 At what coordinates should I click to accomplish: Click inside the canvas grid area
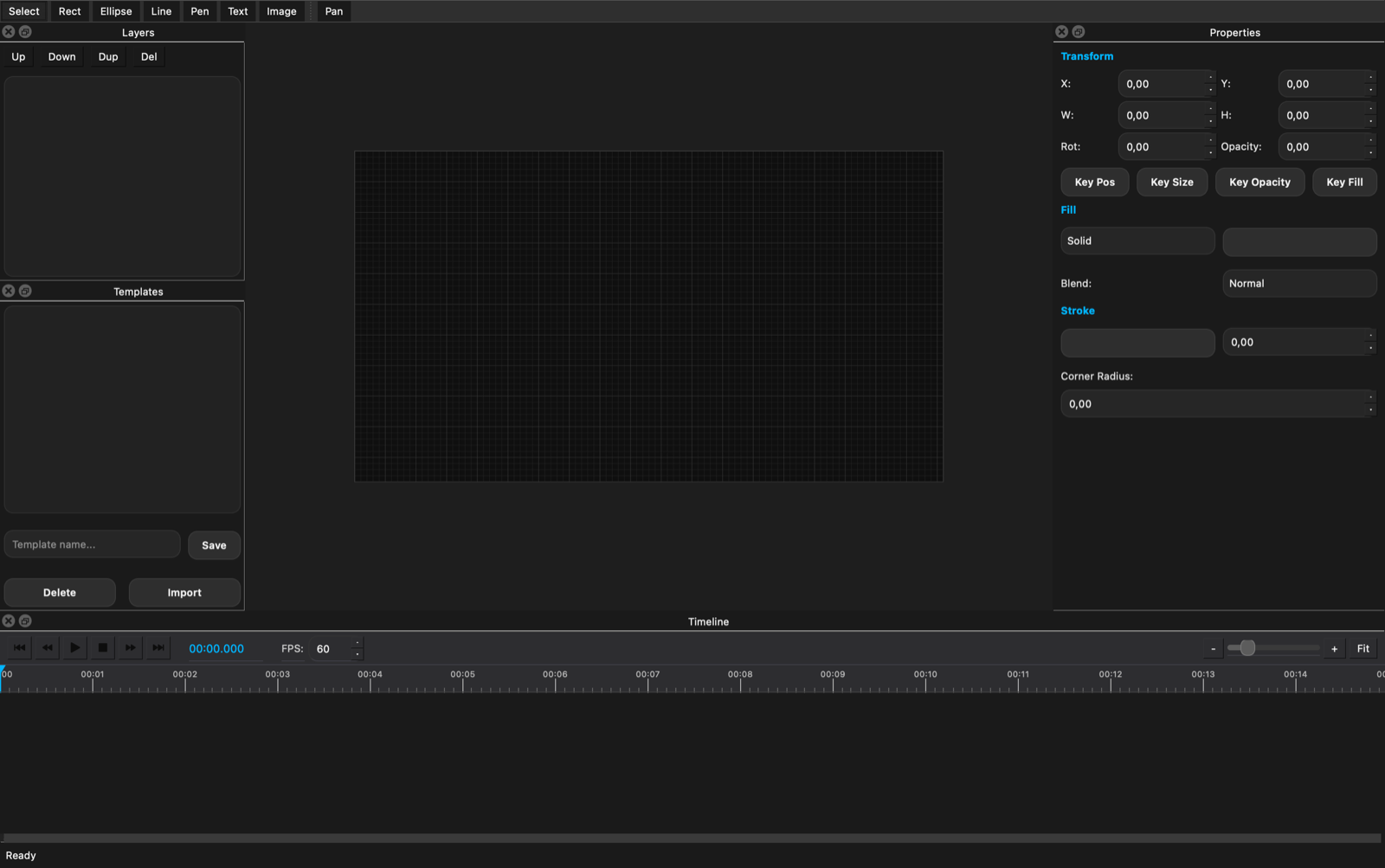pos(648,316)
